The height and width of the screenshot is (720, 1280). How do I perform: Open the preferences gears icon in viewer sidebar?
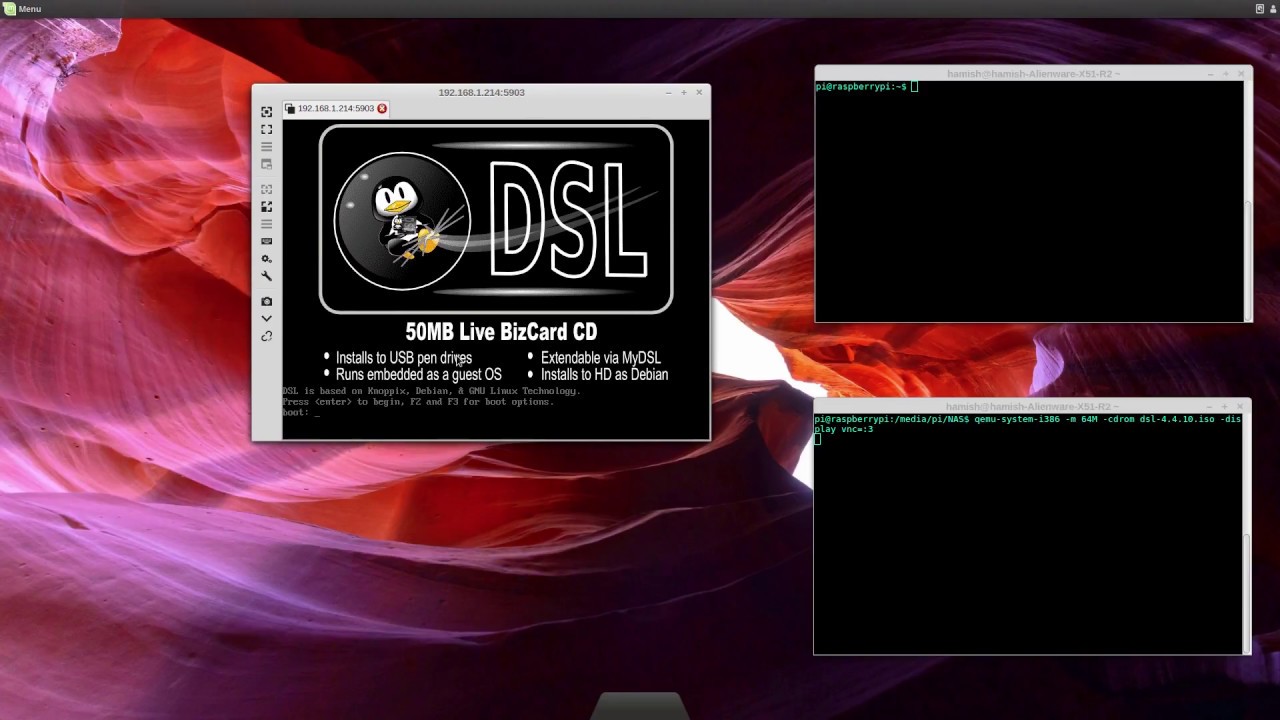click(x=266, y=258)
